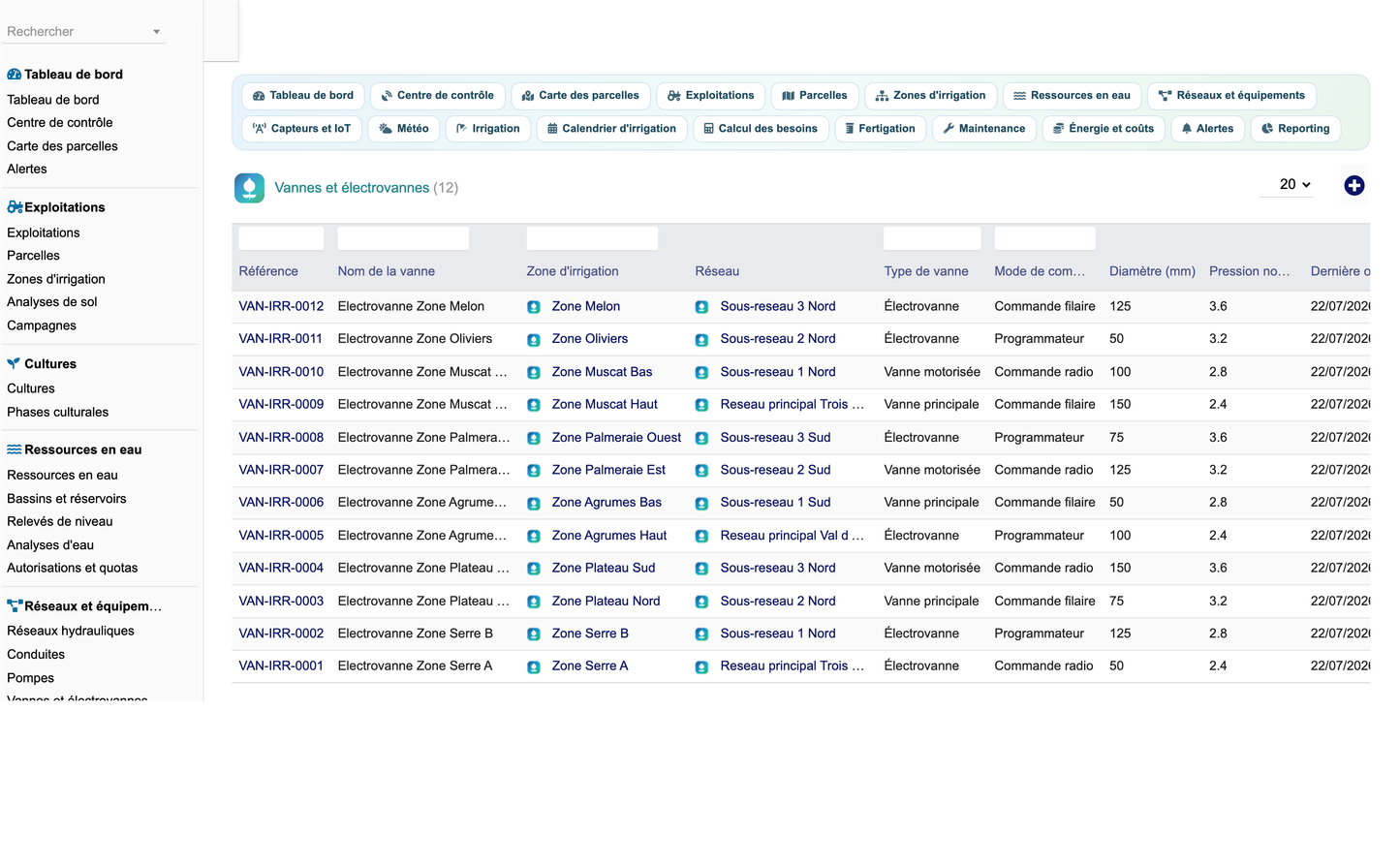Click the Type de vanne filter field
This screenshot has height=866, width=1400.
(x=932, y=238)
